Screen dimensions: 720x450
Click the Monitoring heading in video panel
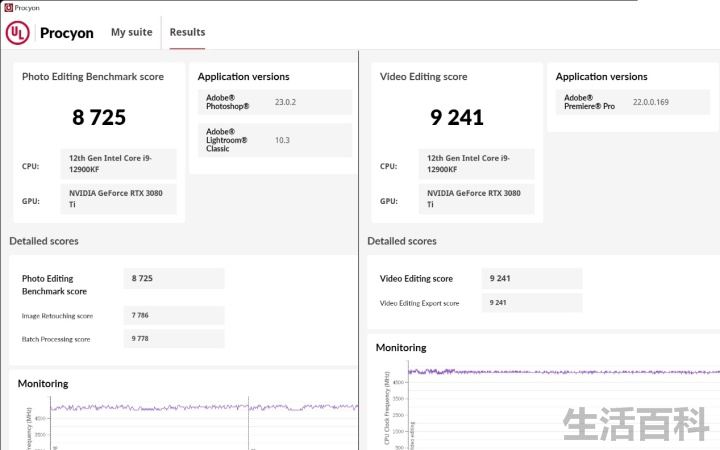pos(401,348)
